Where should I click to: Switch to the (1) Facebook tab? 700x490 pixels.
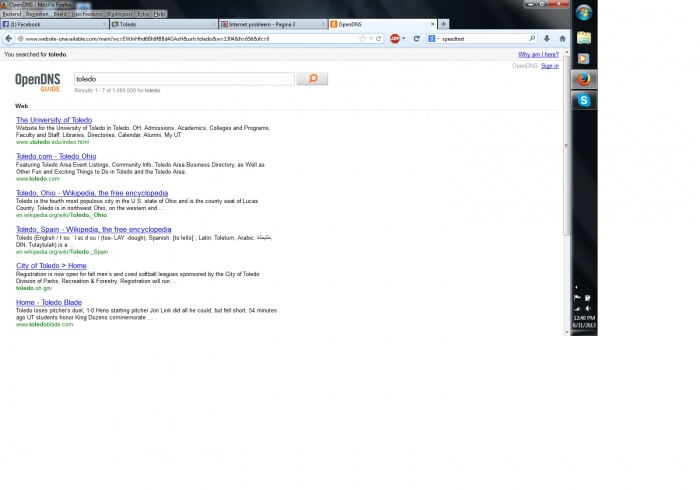click(54, 24)
